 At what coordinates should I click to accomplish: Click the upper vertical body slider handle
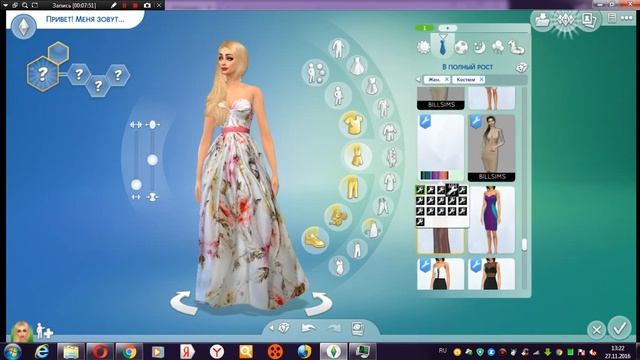(152, 160)
